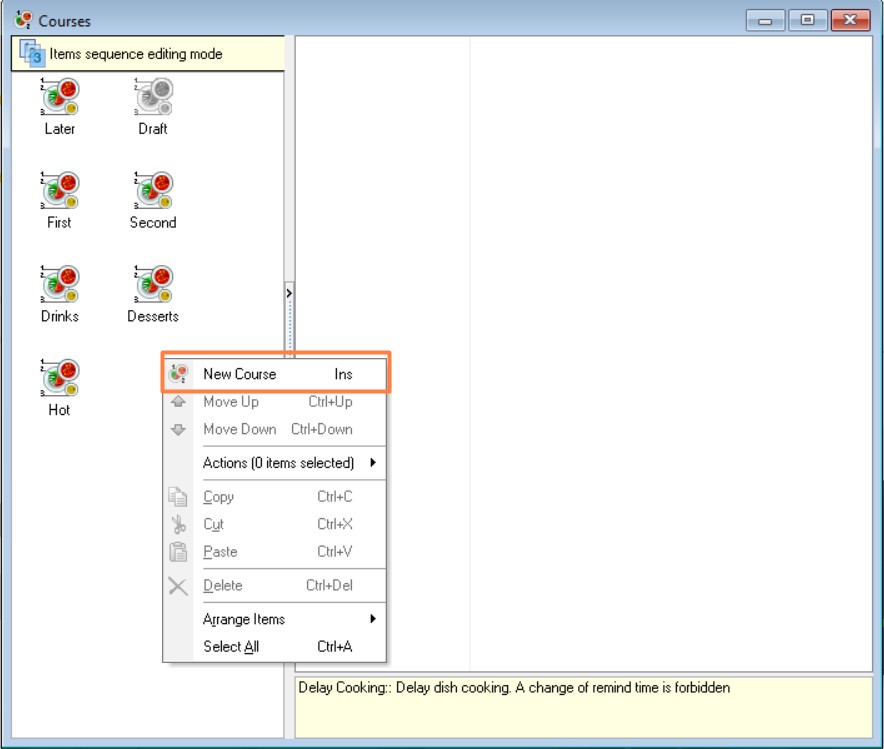
Task: Maximize the Courses window
Action: pyautogui.click(x=807, y=20)
